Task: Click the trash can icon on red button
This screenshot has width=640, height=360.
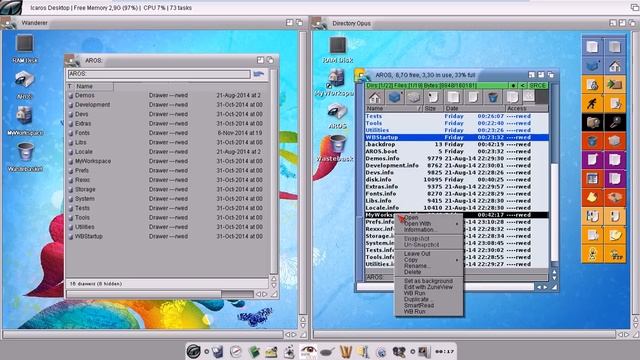Action: tap(592, 141)
